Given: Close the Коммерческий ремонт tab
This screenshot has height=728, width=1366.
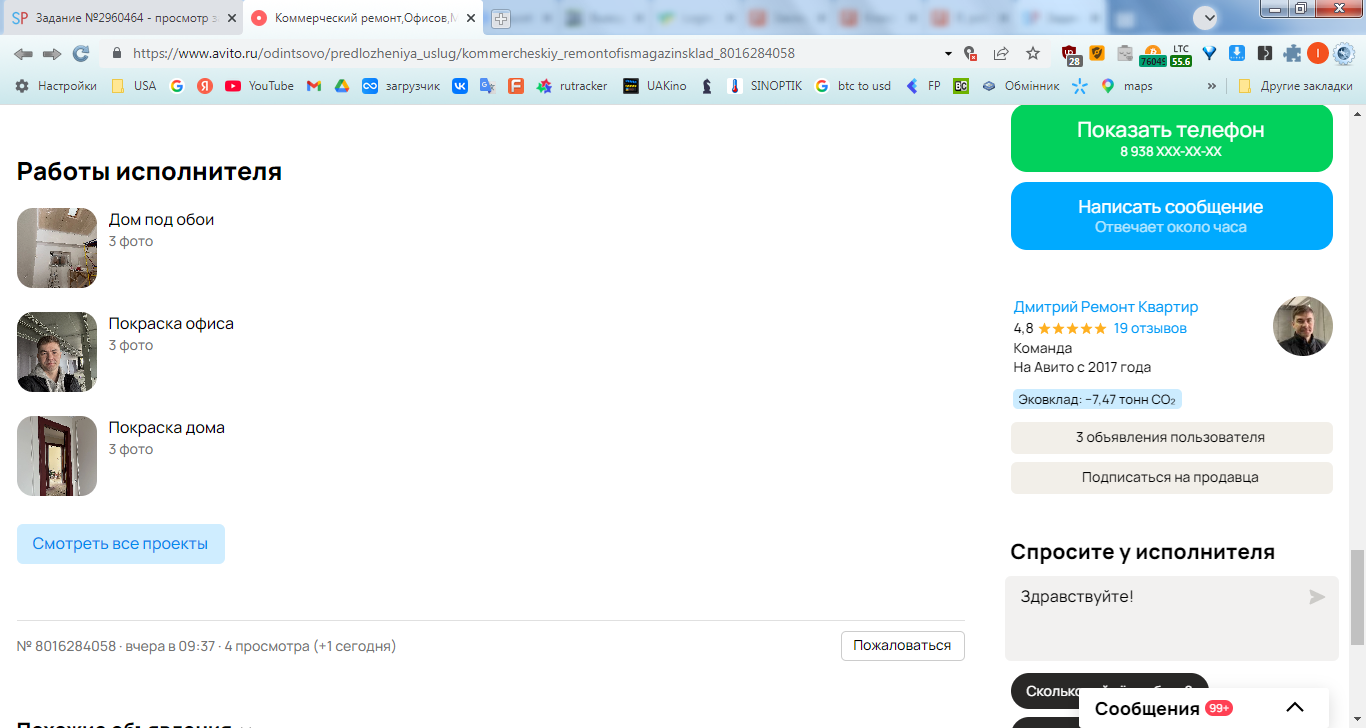Looking at the screenshot, I should tap(471, 18).
